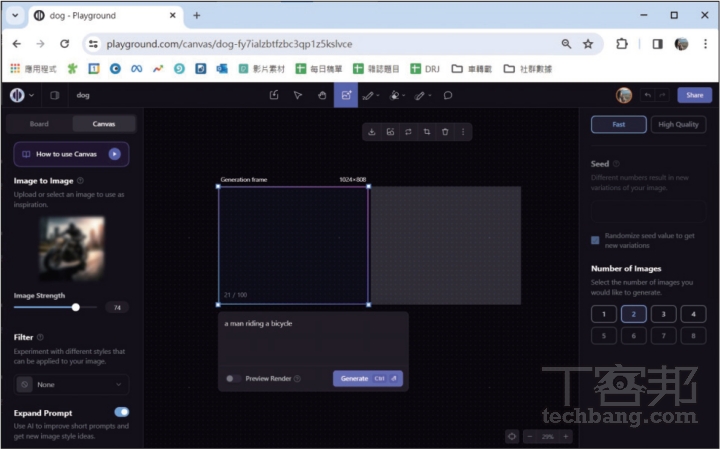
Task: Click the crop icon in floating toolbar
Action: [427, 132]
